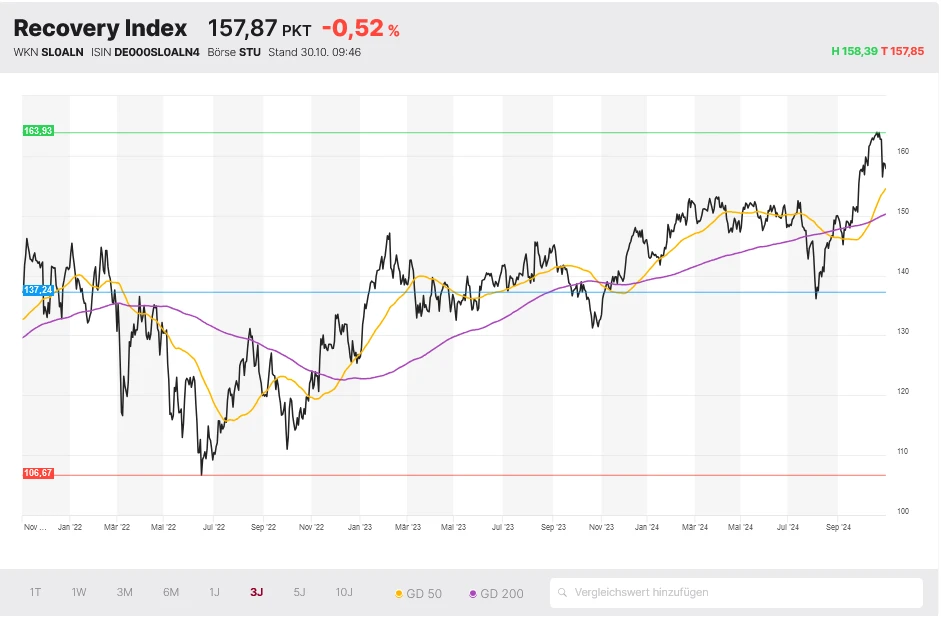Select the 1T time range

(x=35, y=592)
